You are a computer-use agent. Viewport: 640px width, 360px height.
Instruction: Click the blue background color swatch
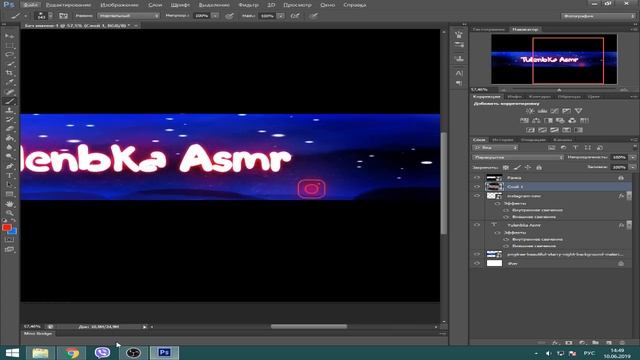[13, 232]
